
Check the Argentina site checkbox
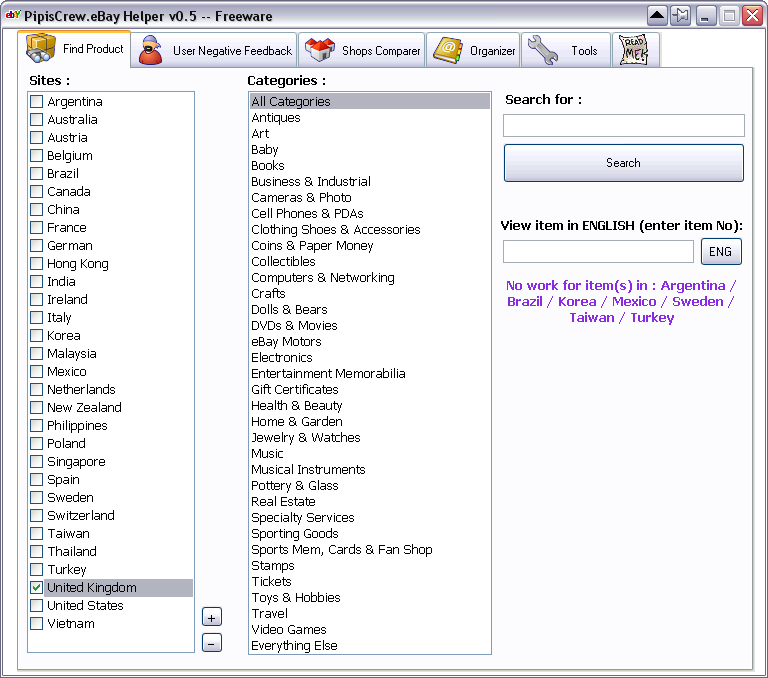(x=36, y=101)
